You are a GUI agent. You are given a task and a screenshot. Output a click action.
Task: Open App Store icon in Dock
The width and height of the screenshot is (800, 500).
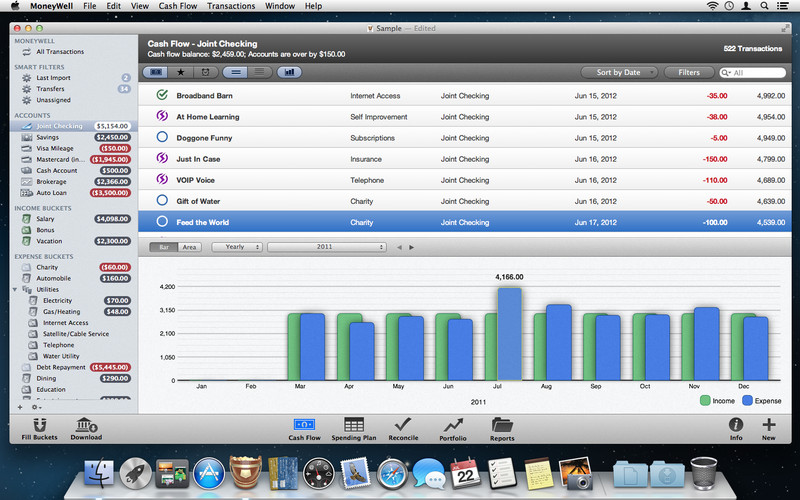209,473
